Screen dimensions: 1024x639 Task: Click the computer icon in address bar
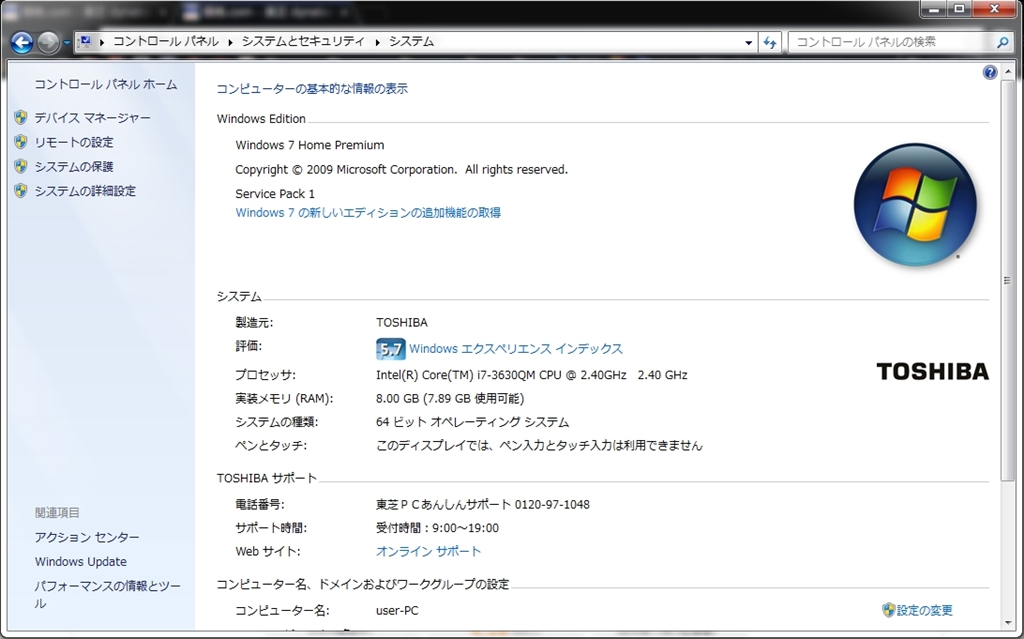click(x=85, y=42)
